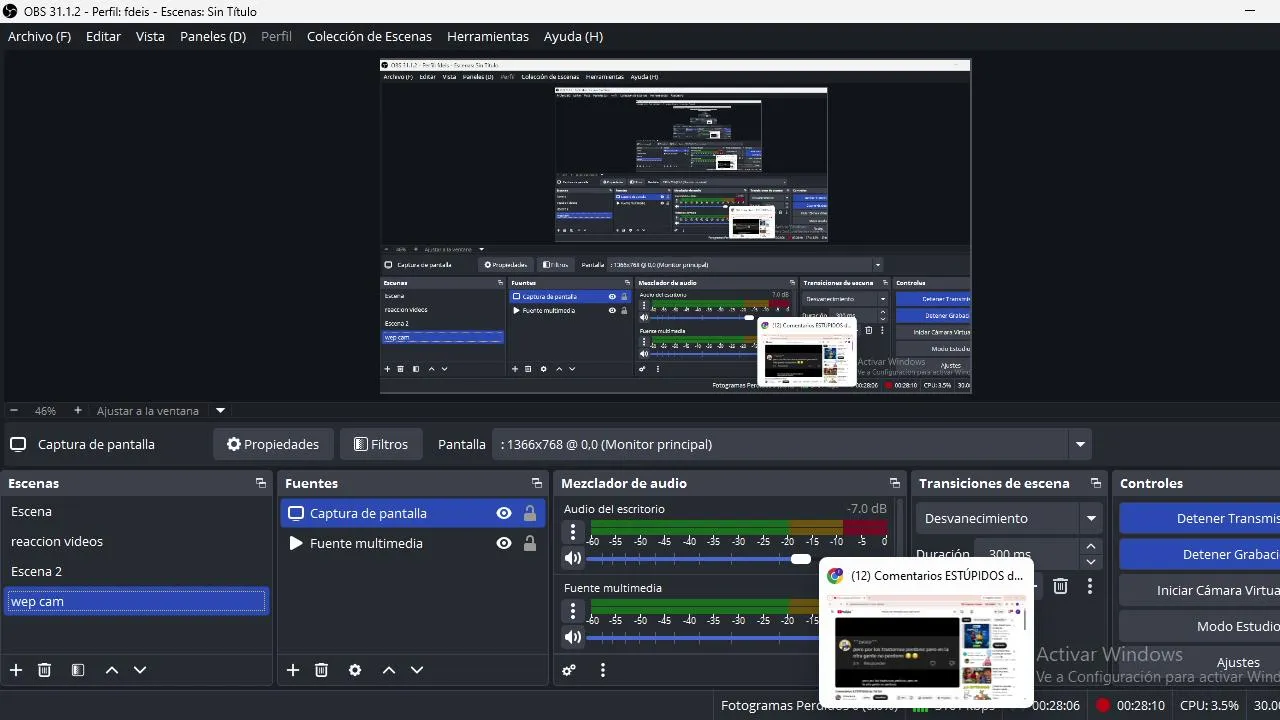Zoom in the preview with plus icon
Image resolution: width=1280 pixels, height=720 pixels.
click(x=78, y=411)
